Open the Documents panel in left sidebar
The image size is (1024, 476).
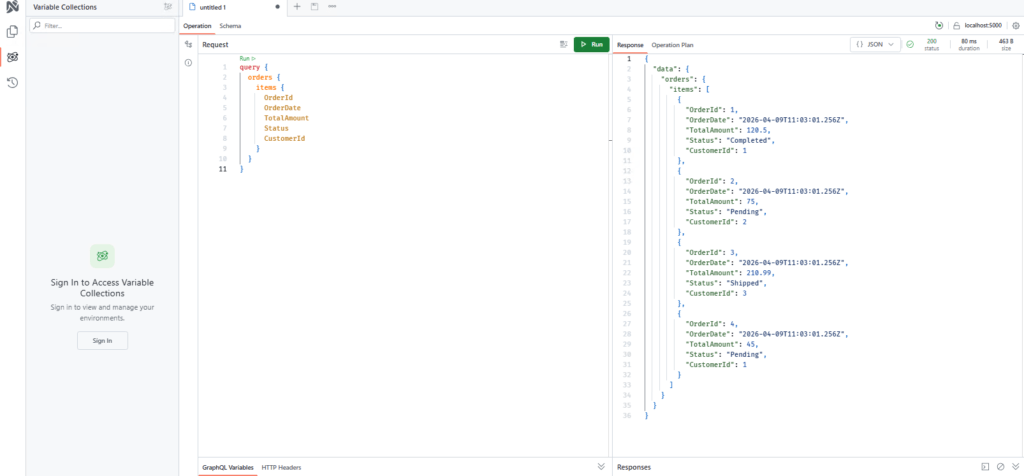click(12, 32)
